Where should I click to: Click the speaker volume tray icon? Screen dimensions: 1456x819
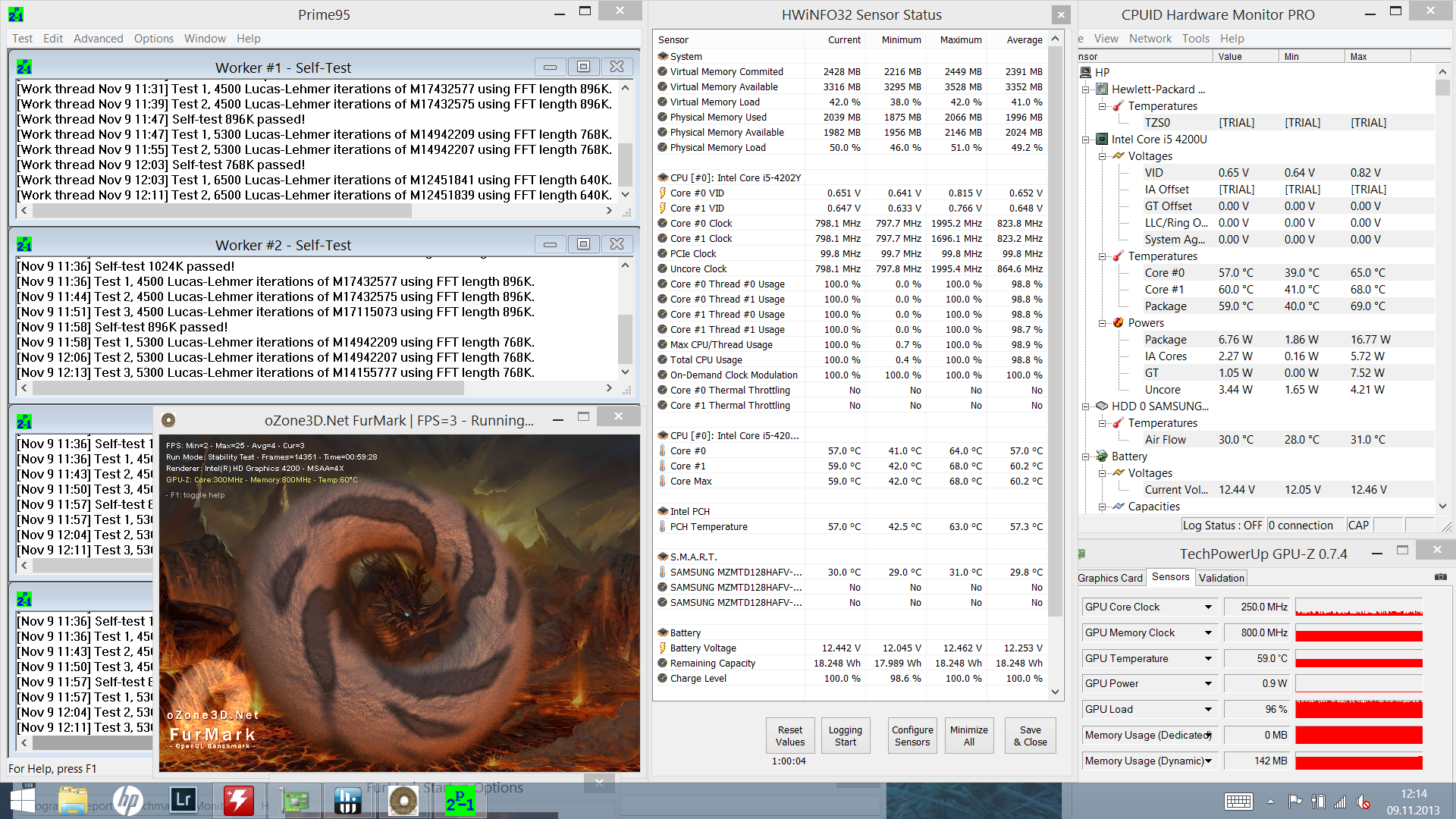[x=1363, y=802]
